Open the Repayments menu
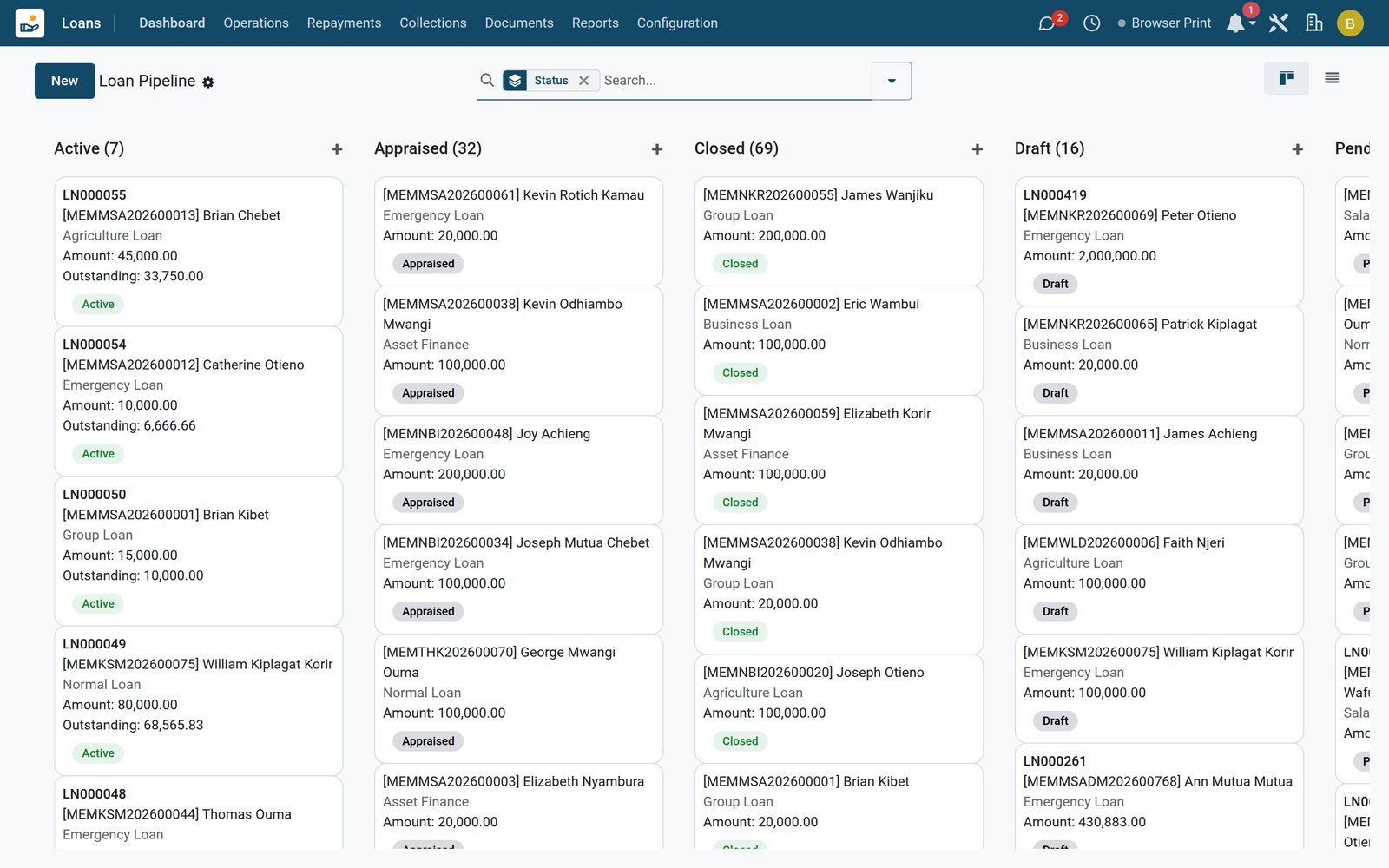1389x868 pixels. point(344,23)
